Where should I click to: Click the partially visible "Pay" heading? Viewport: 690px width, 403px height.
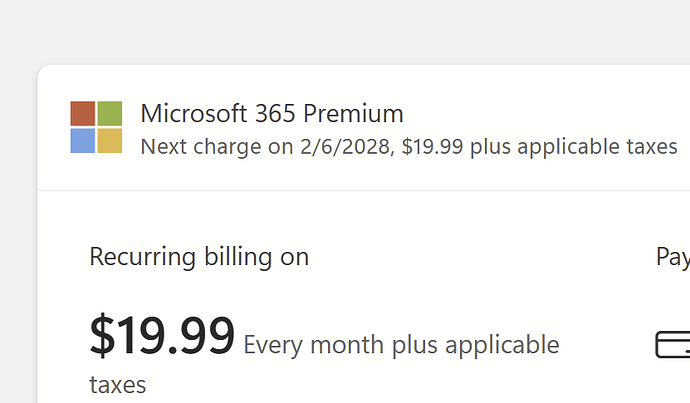click(x=672, y=257)
